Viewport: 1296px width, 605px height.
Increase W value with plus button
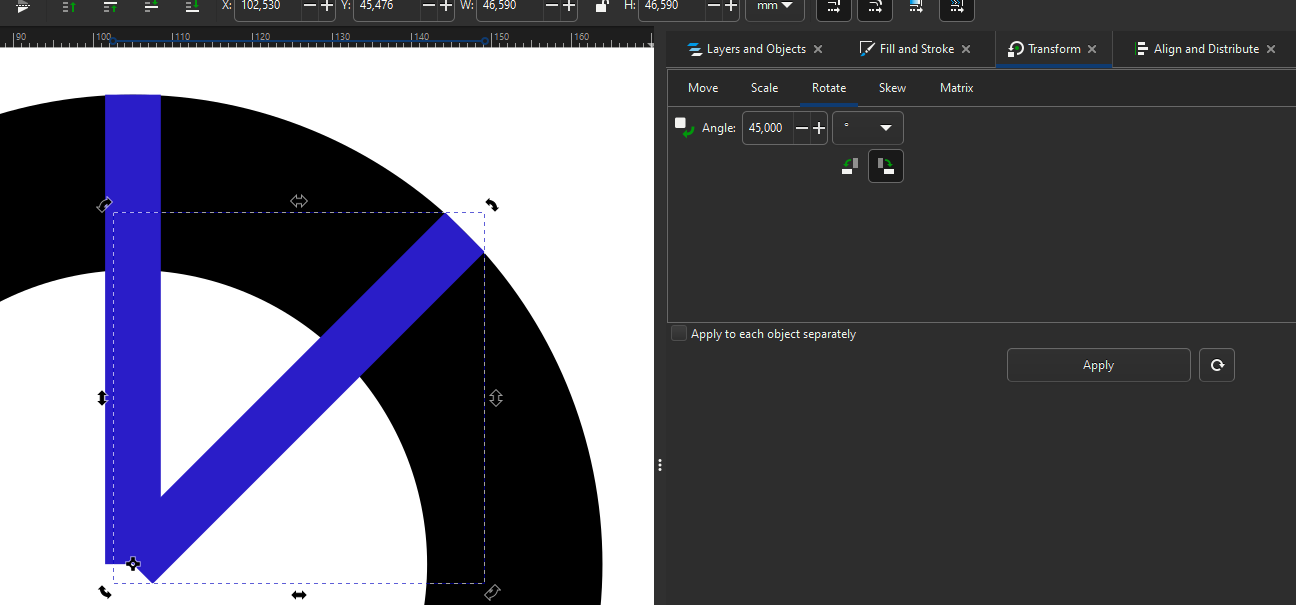point(569,6)
